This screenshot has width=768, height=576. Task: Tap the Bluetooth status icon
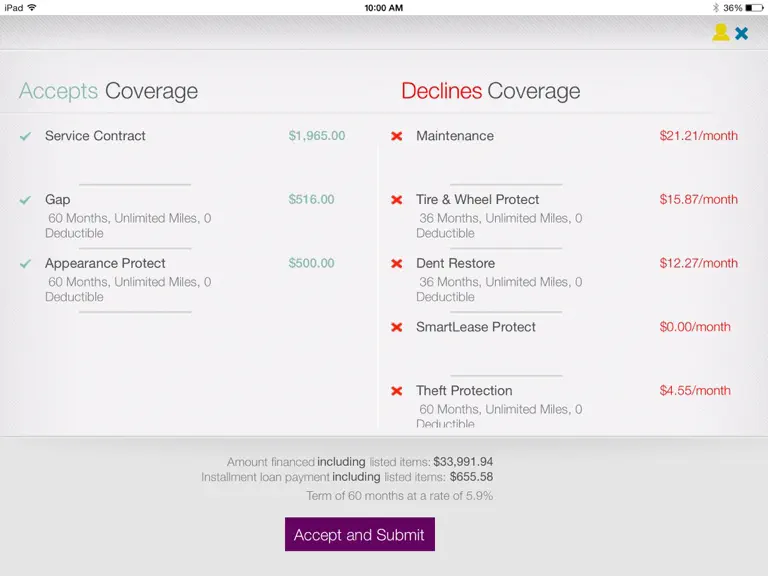[x=716, y=8]
